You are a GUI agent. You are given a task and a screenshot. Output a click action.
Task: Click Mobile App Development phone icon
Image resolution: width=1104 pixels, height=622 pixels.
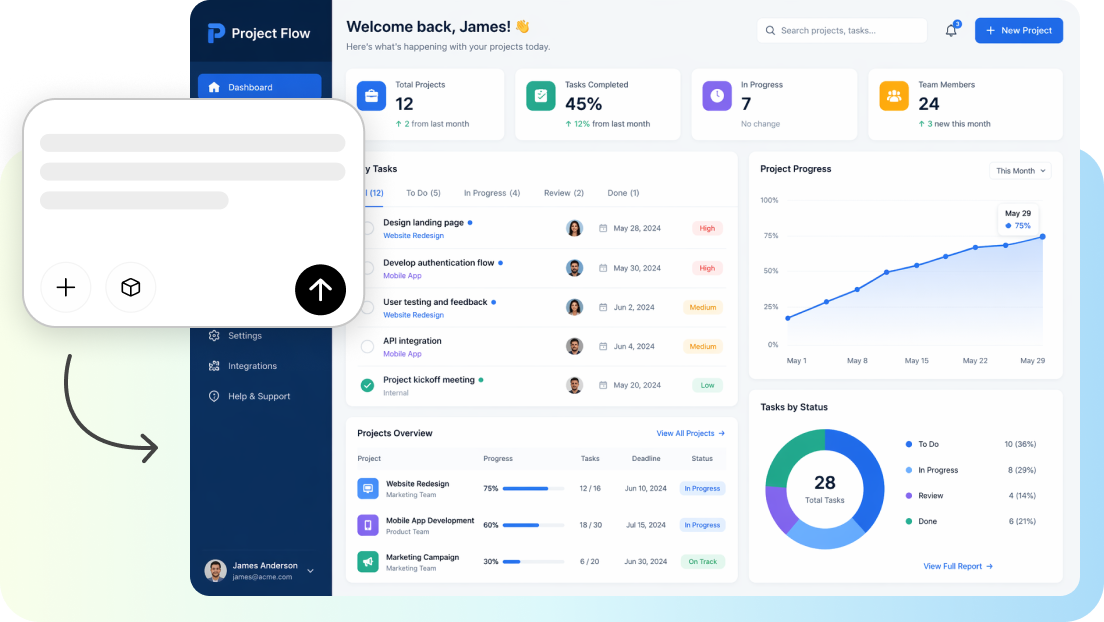[x=368, y=525]
